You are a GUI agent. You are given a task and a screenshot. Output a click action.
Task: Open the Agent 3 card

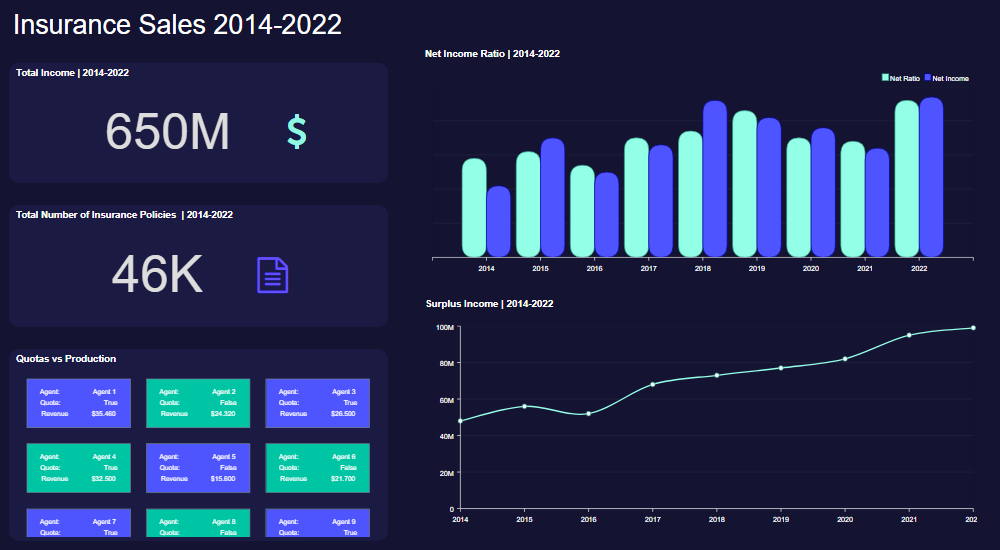pos(317,402)
